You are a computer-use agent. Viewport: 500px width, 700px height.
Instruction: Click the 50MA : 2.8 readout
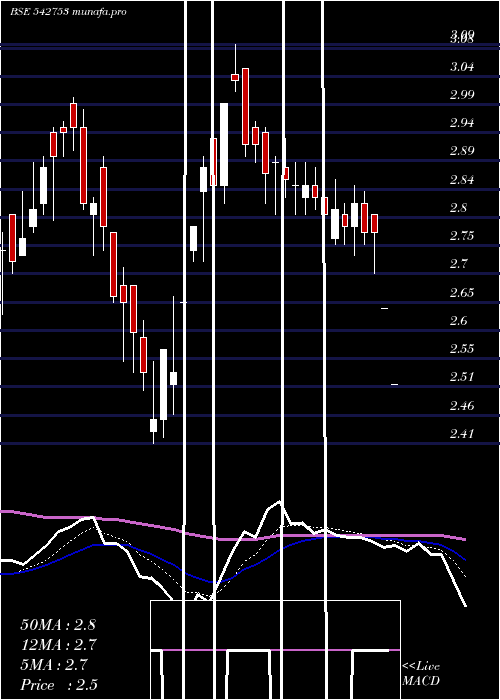tap(58, 625)
